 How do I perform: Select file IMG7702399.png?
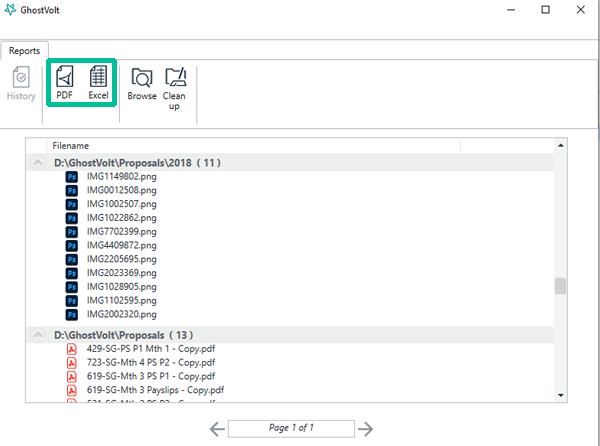coord(122,232)
